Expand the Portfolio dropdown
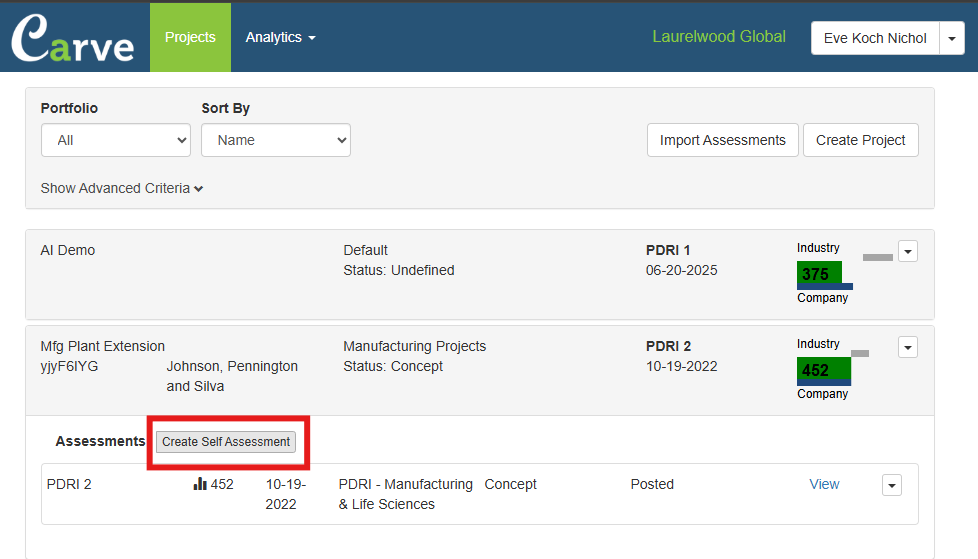Viewport: 978px width, 559px height. [116, 140]
